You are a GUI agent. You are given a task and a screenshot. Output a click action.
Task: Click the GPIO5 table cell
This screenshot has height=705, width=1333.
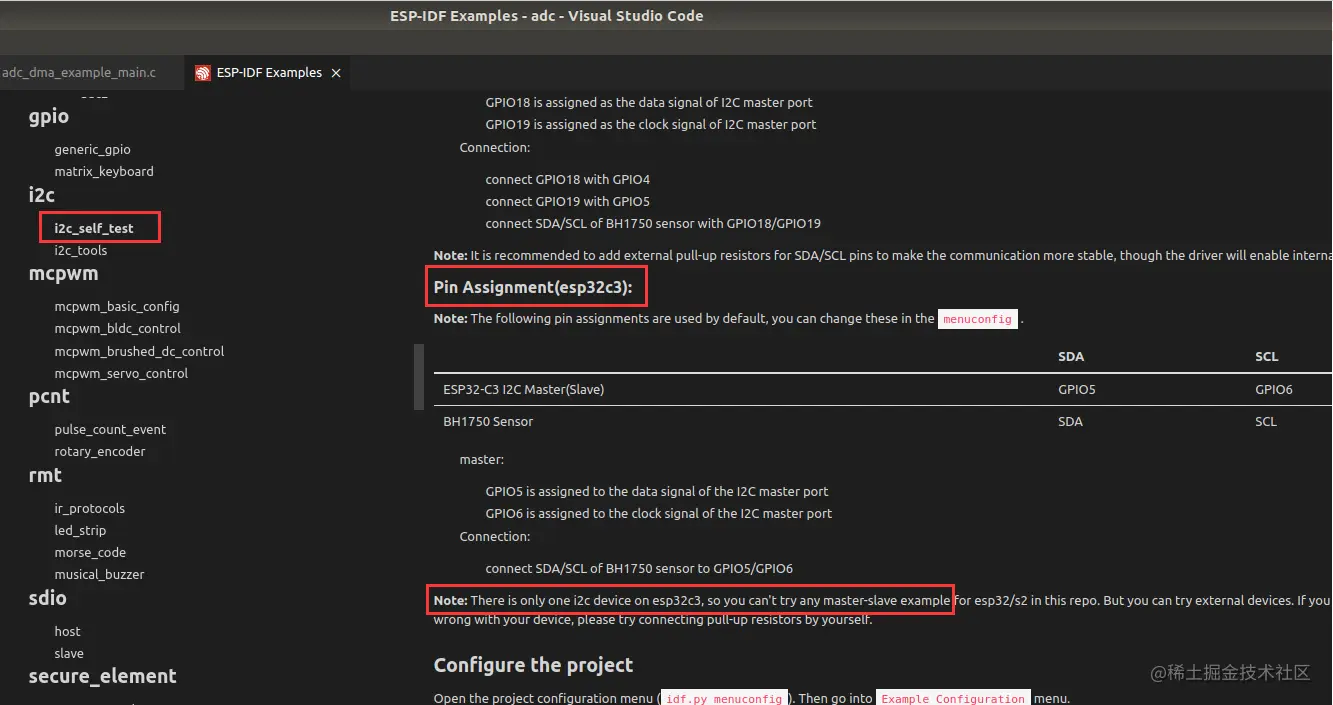(x=1076, y=389)
